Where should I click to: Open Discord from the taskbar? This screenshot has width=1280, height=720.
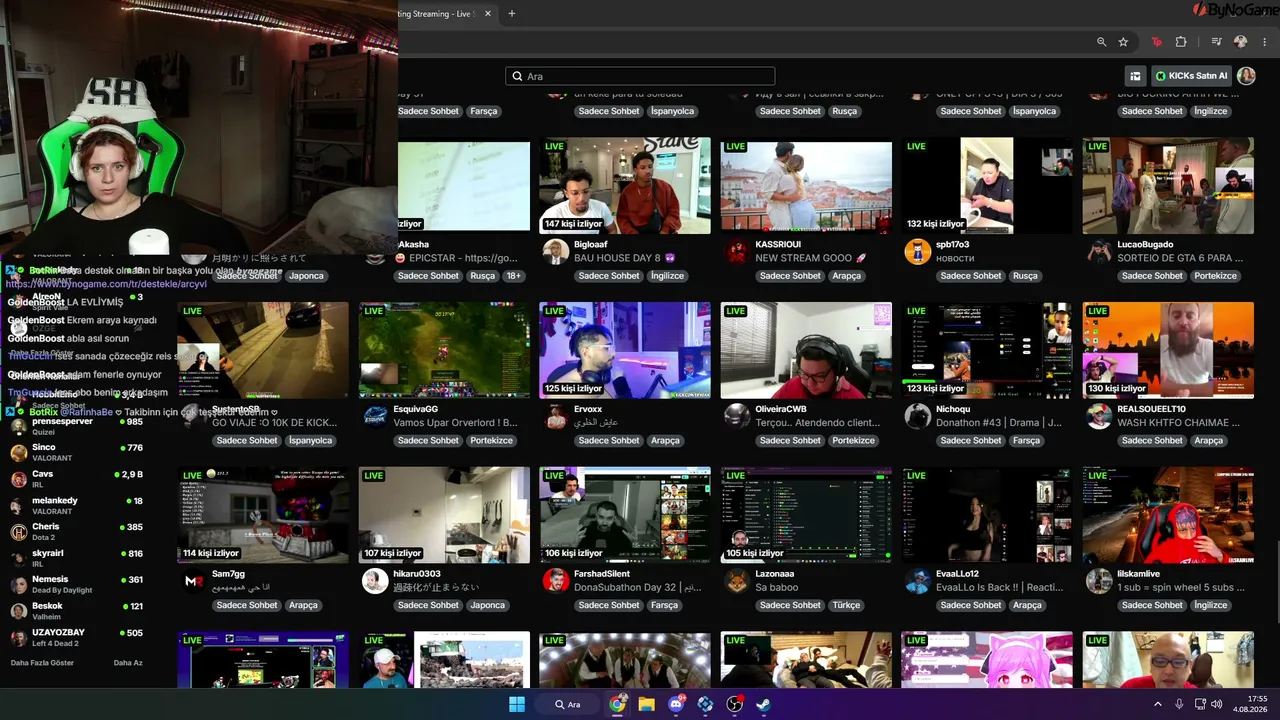[676, 704]
